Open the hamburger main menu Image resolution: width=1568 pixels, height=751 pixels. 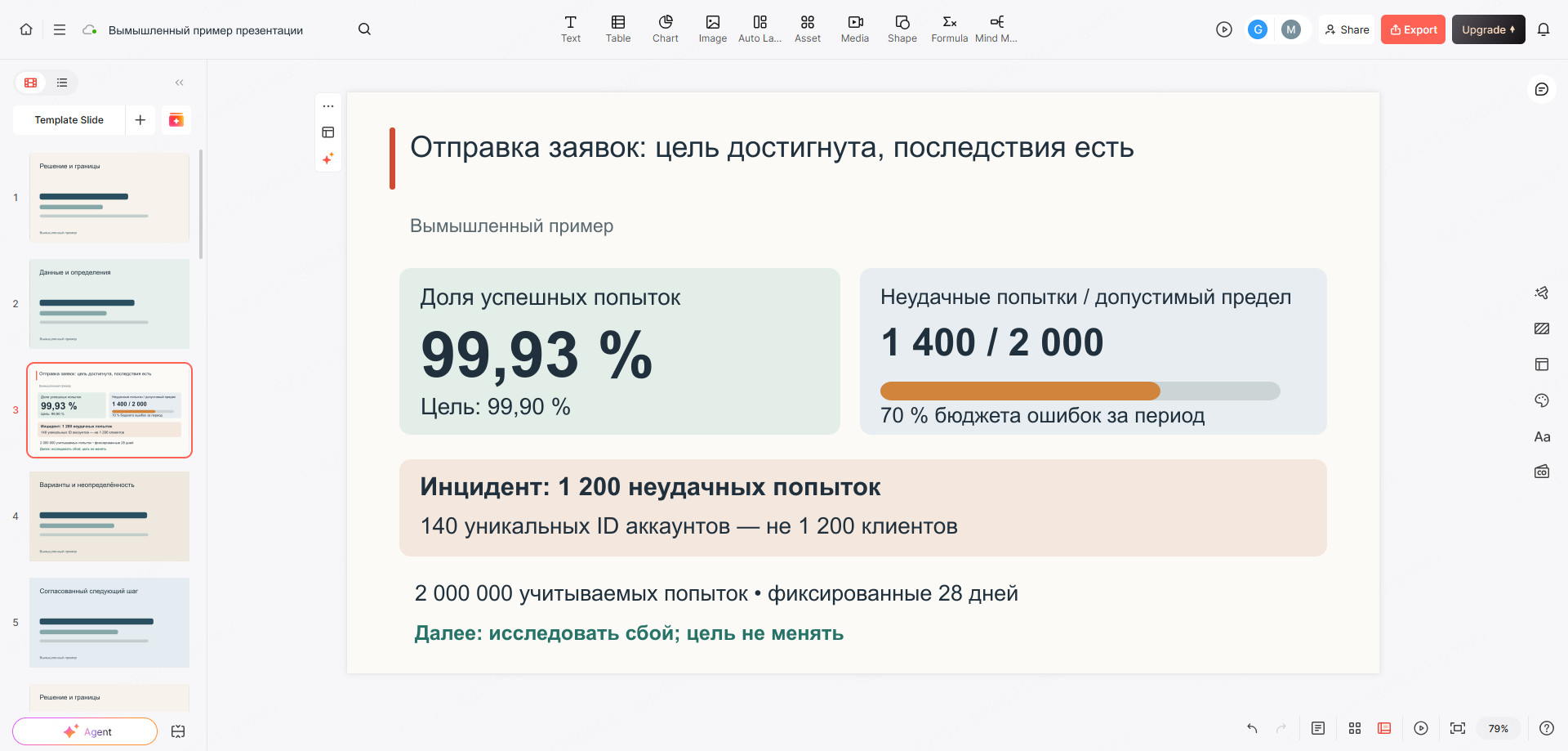pyautogui.click(x=60, y=29)
